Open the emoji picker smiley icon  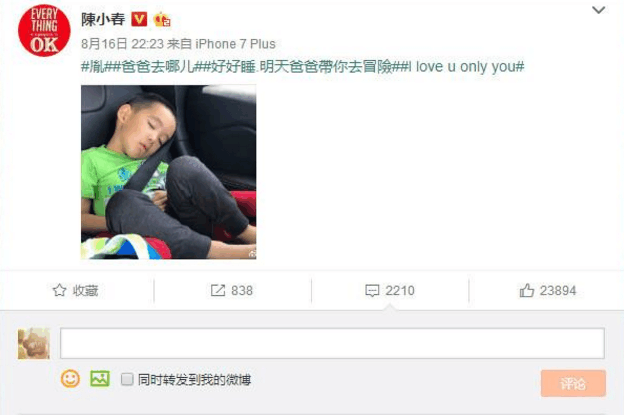point(70,379)
